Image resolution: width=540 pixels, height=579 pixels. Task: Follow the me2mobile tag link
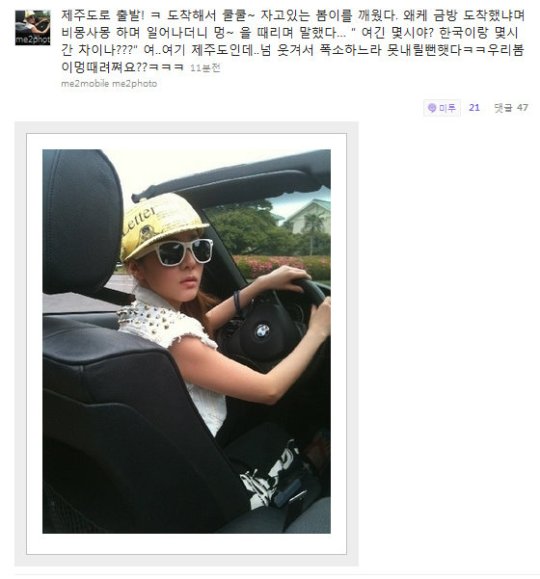[85, 84]
